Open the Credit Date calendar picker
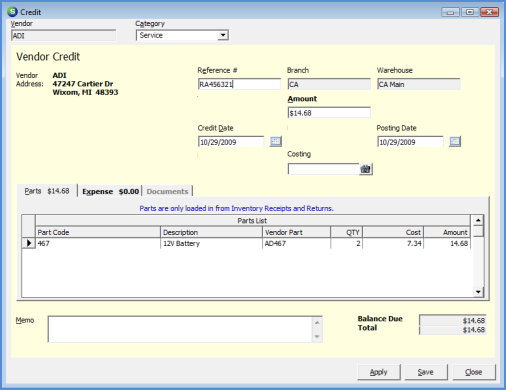Screen dimensions: 506x390 275,141
